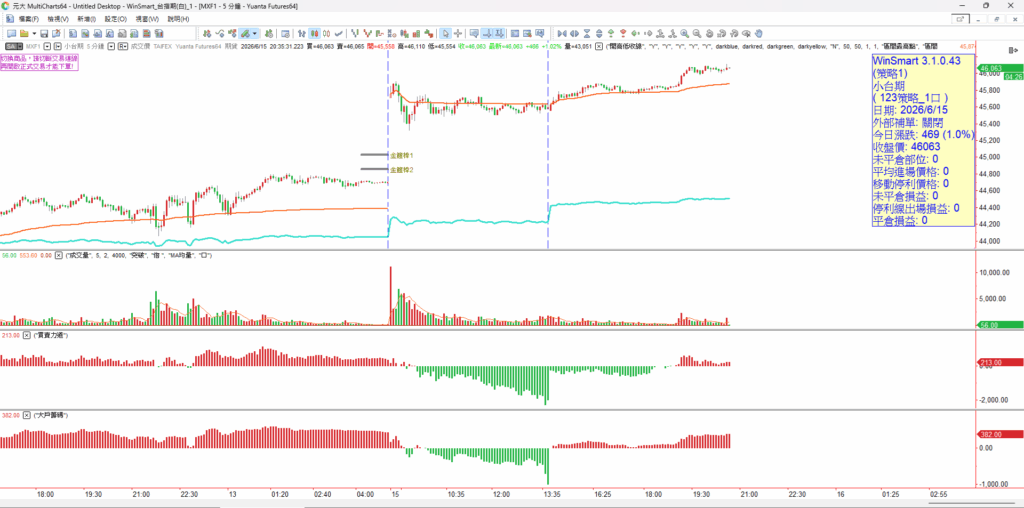Click the open folder toolbar icon
1024x508 pixels.
tap(23, 33)
